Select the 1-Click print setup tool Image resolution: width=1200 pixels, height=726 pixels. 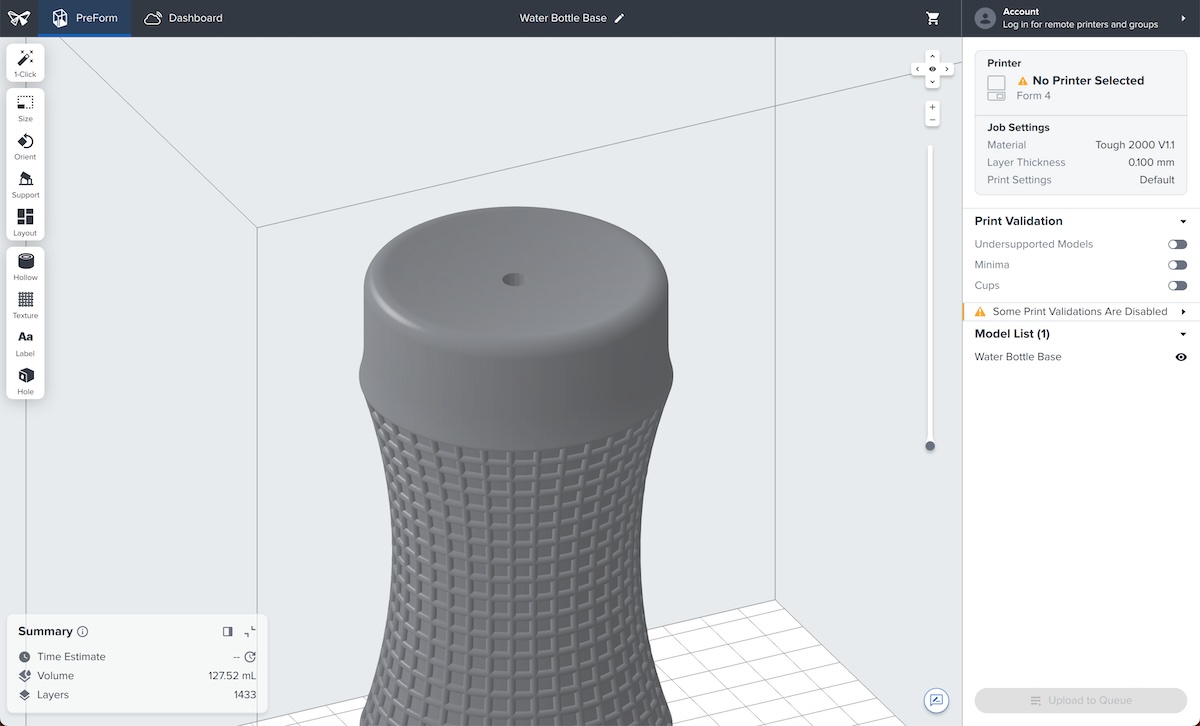tap(25, 62)
